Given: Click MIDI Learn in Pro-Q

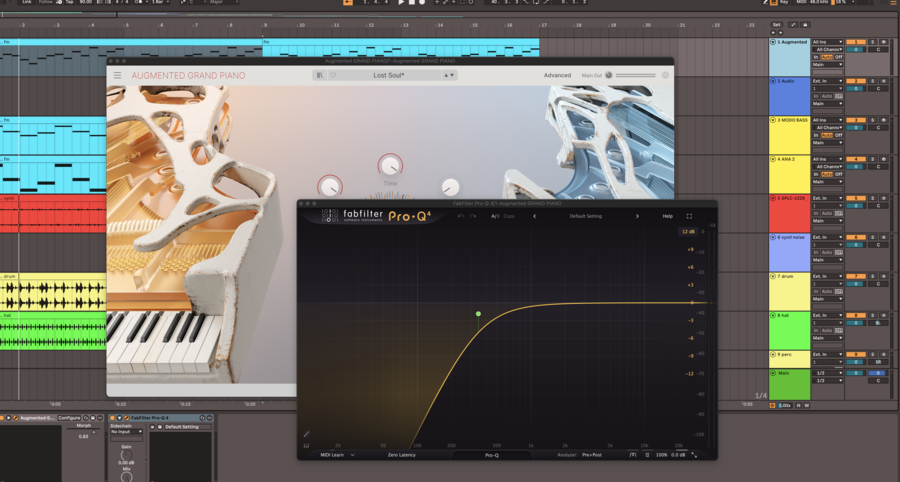Looking at the screenshot, I should 332,455.
